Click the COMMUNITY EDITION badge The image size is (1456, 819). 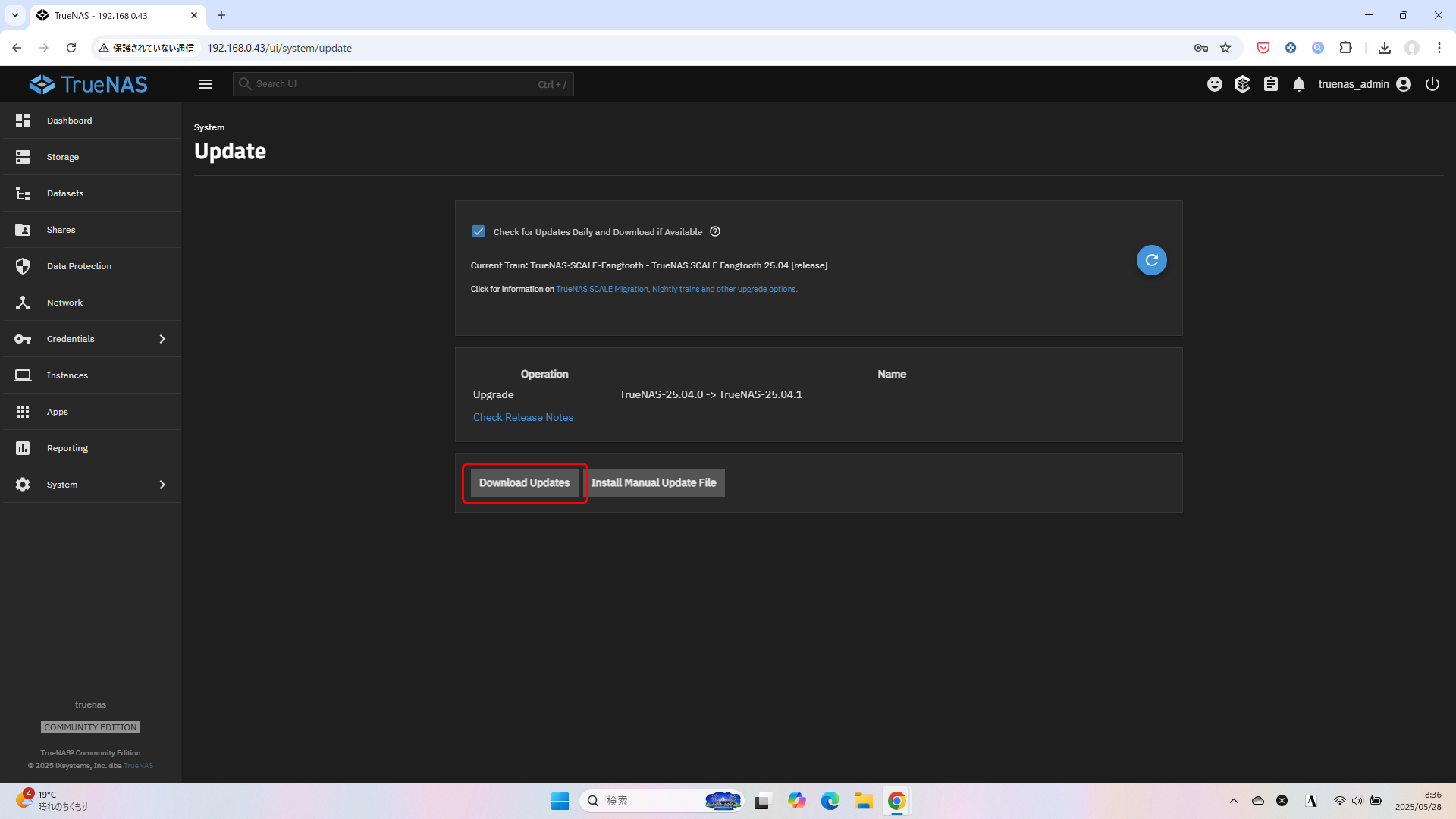coord(90,727)
